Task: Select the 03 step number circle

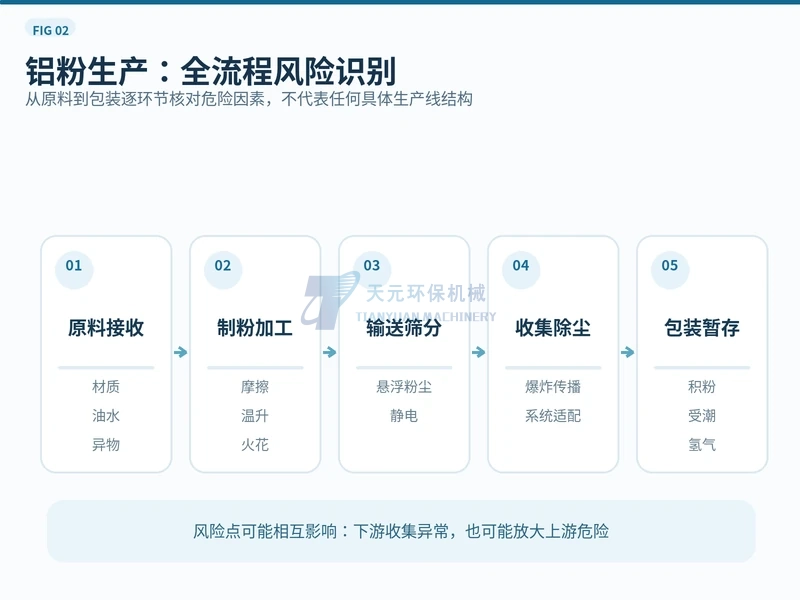Action: click(x=372, y=269)
